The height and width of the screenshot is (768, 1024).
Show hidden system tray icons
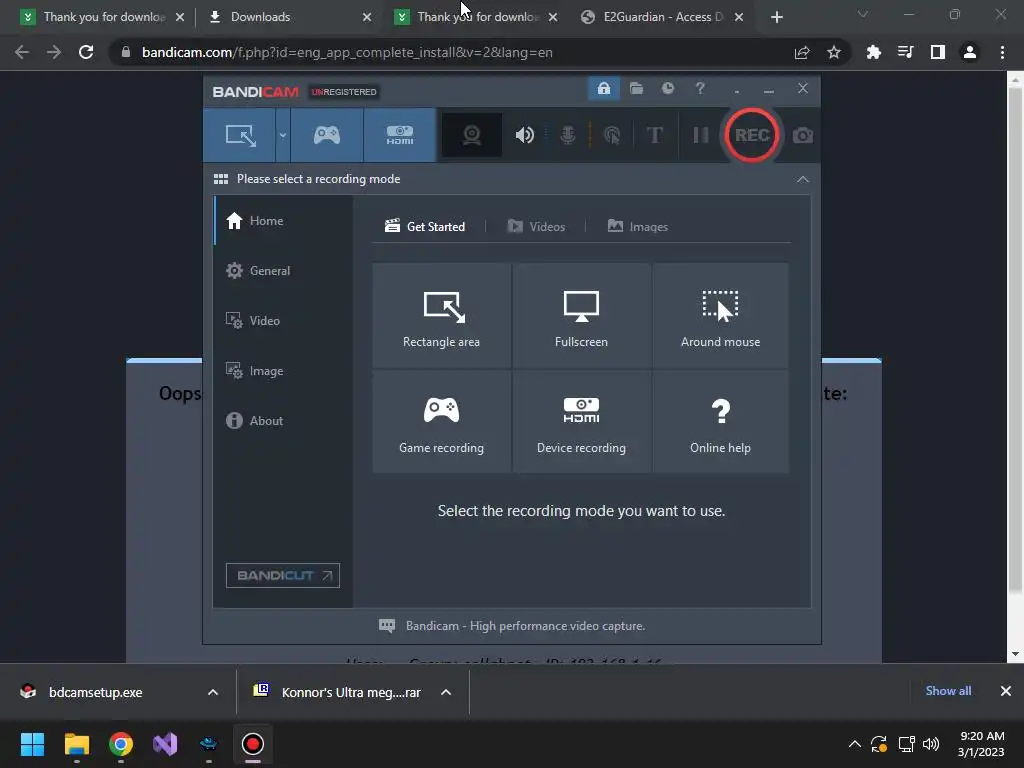click(854, 744)
